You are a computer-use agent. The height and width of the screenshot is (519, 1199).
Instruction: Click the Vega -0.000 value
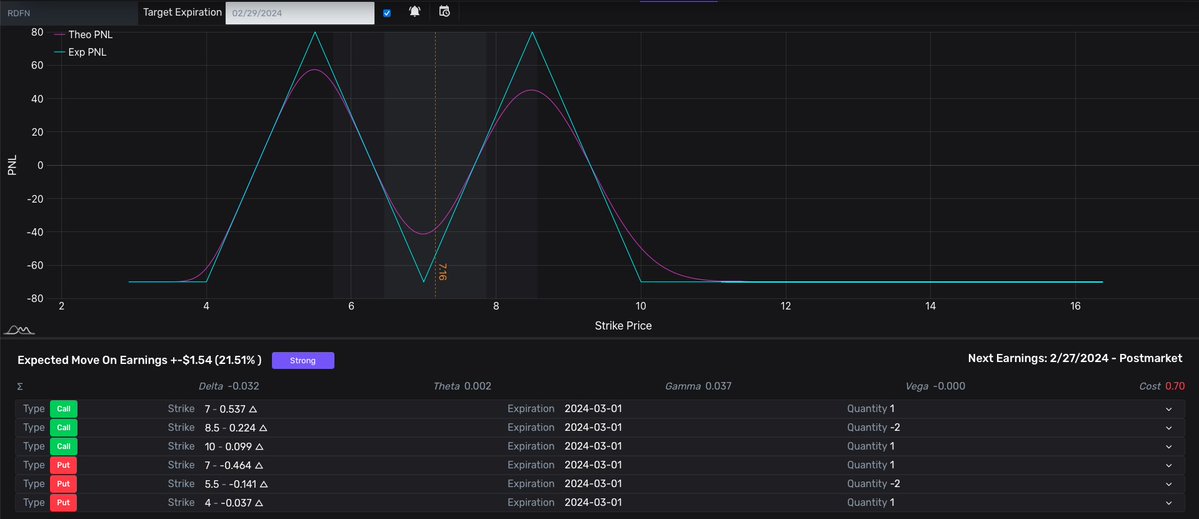click(x=935, y=386)
